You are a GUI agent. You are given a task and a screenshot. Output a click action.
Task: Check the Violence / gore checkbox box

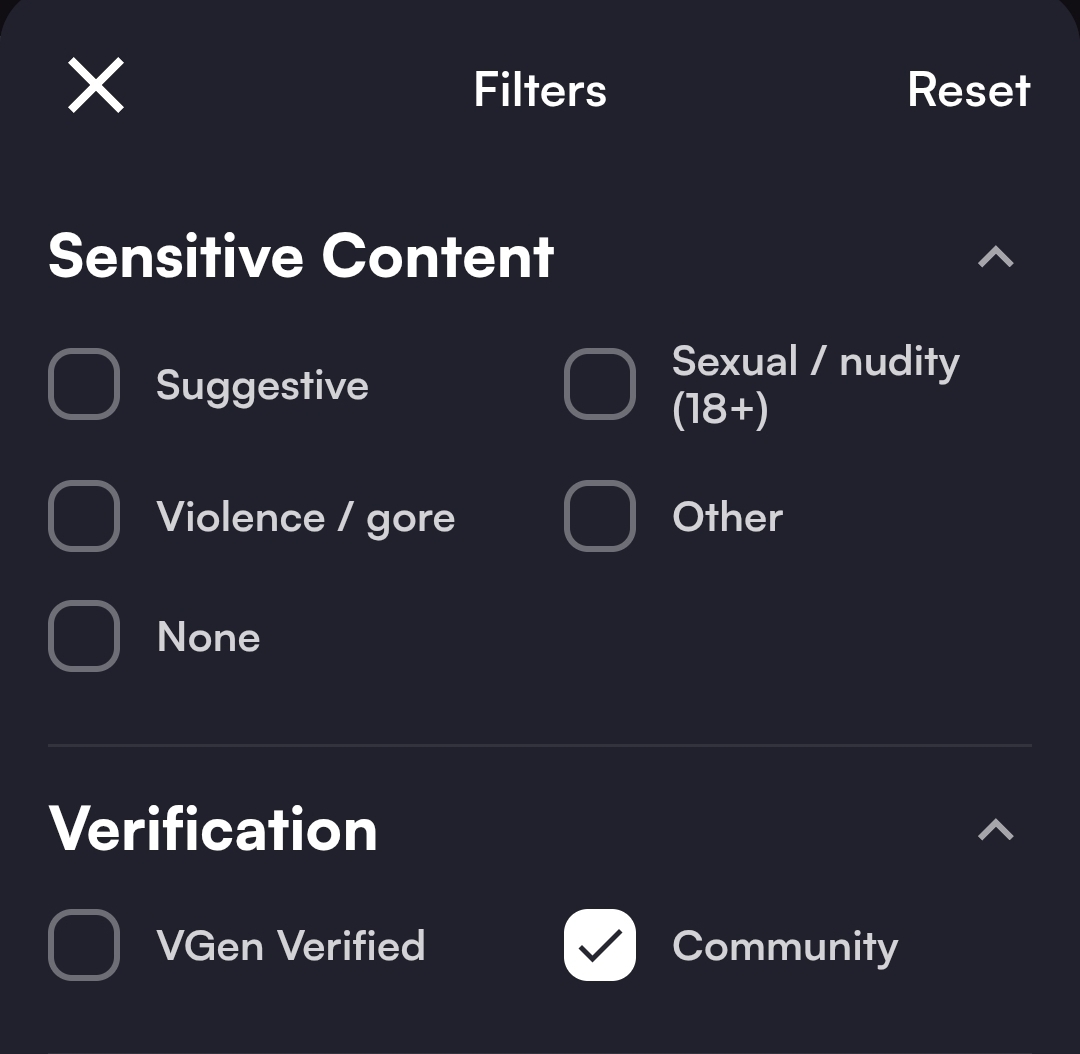pos(84,516)
